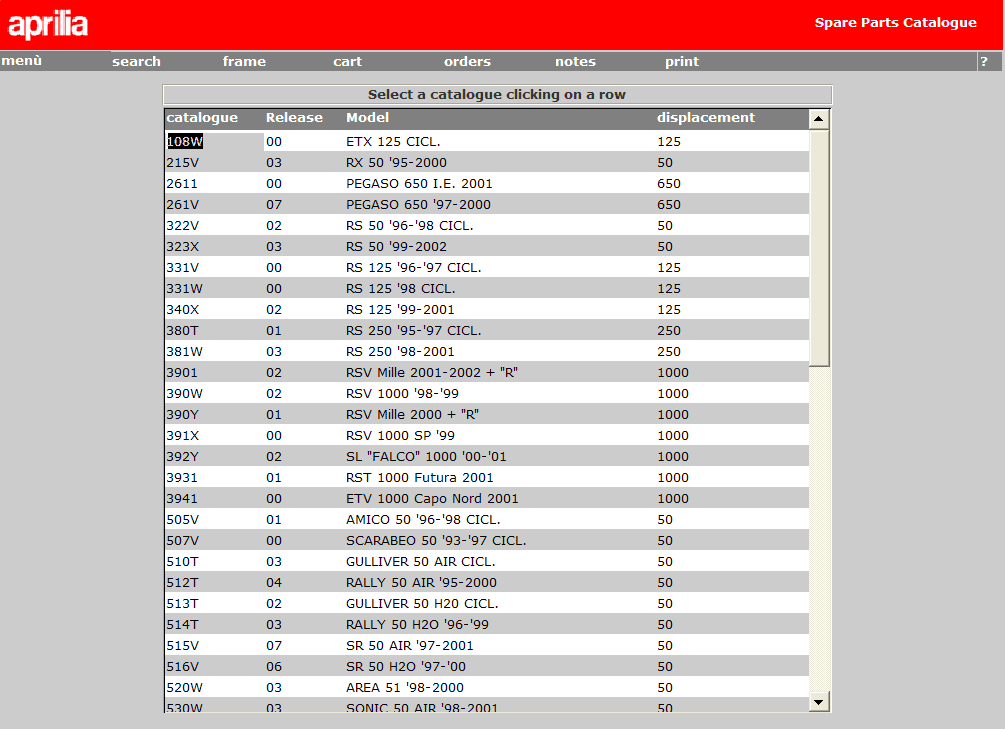Open the search menu item
The width and height of the screenshot is (1005, 729).
pos(136,62)
